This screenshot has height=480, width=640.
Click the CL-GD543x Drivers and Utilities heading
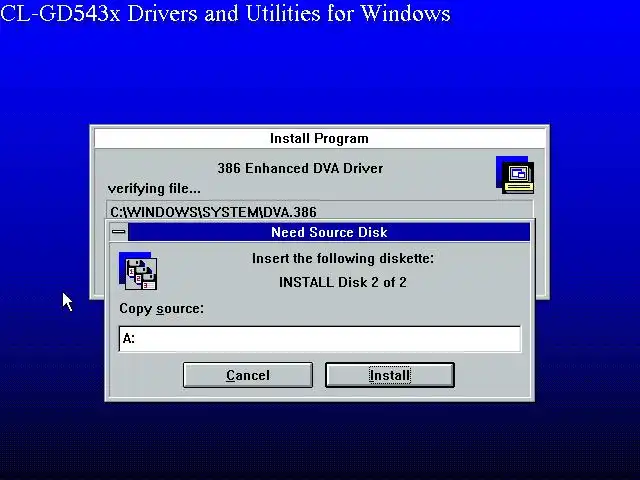pyautogui.click(x=225, y=13)
